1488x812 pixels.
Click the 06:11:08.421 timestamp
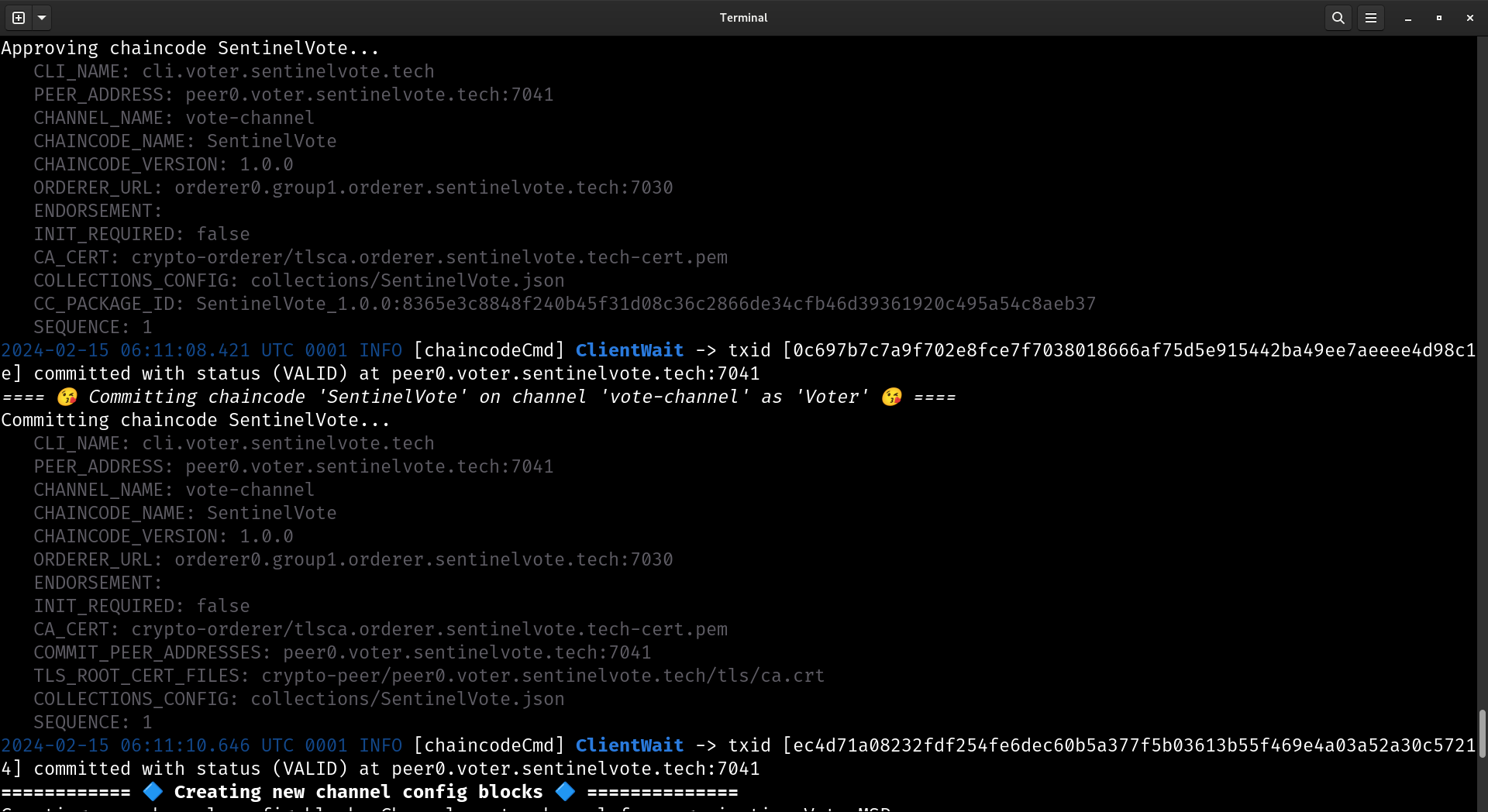185,350
